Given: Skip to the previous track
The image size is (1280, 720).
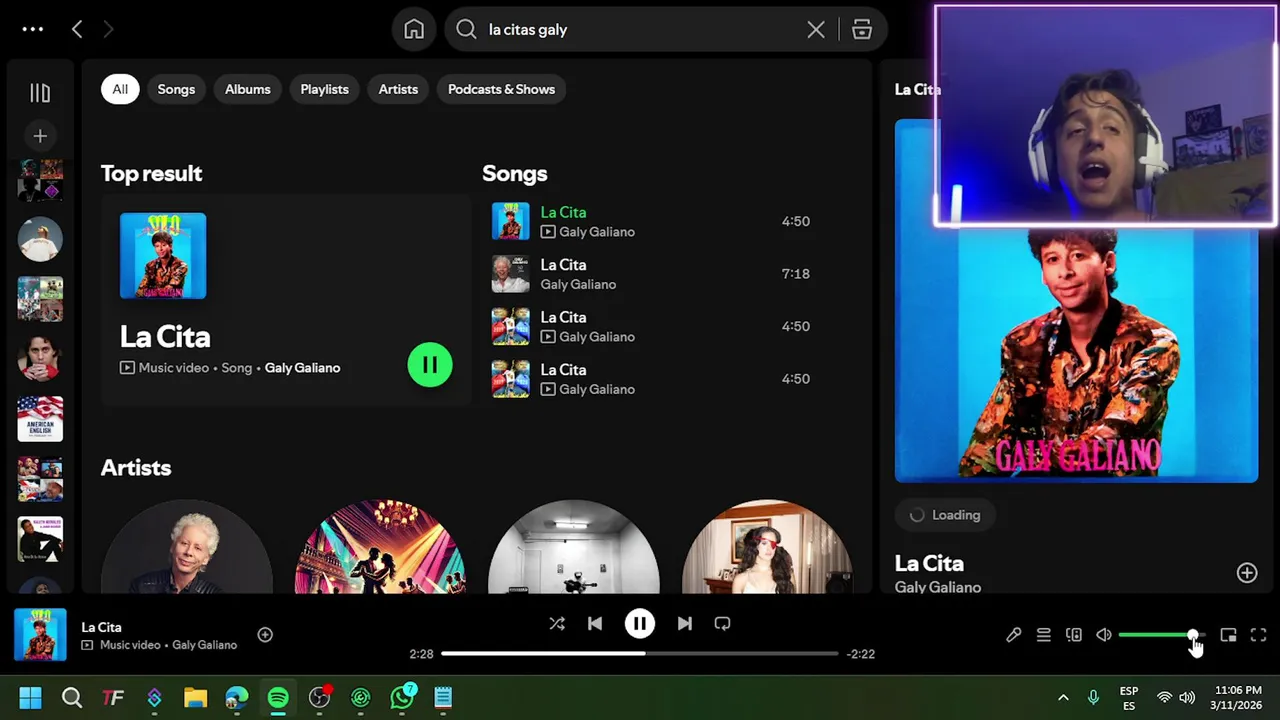Looking at the screenshot, I should tap(595, 624).
